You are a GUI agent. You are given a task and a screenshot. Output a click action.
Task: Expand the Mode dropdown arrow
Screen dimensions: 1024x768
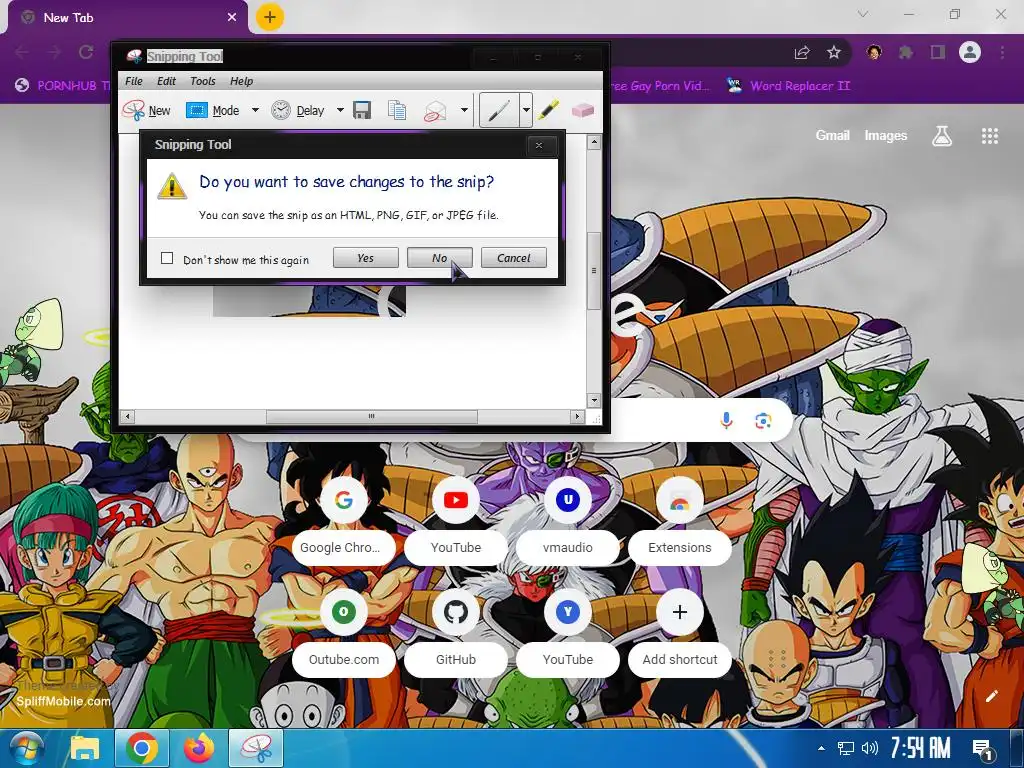click(255, 110)
